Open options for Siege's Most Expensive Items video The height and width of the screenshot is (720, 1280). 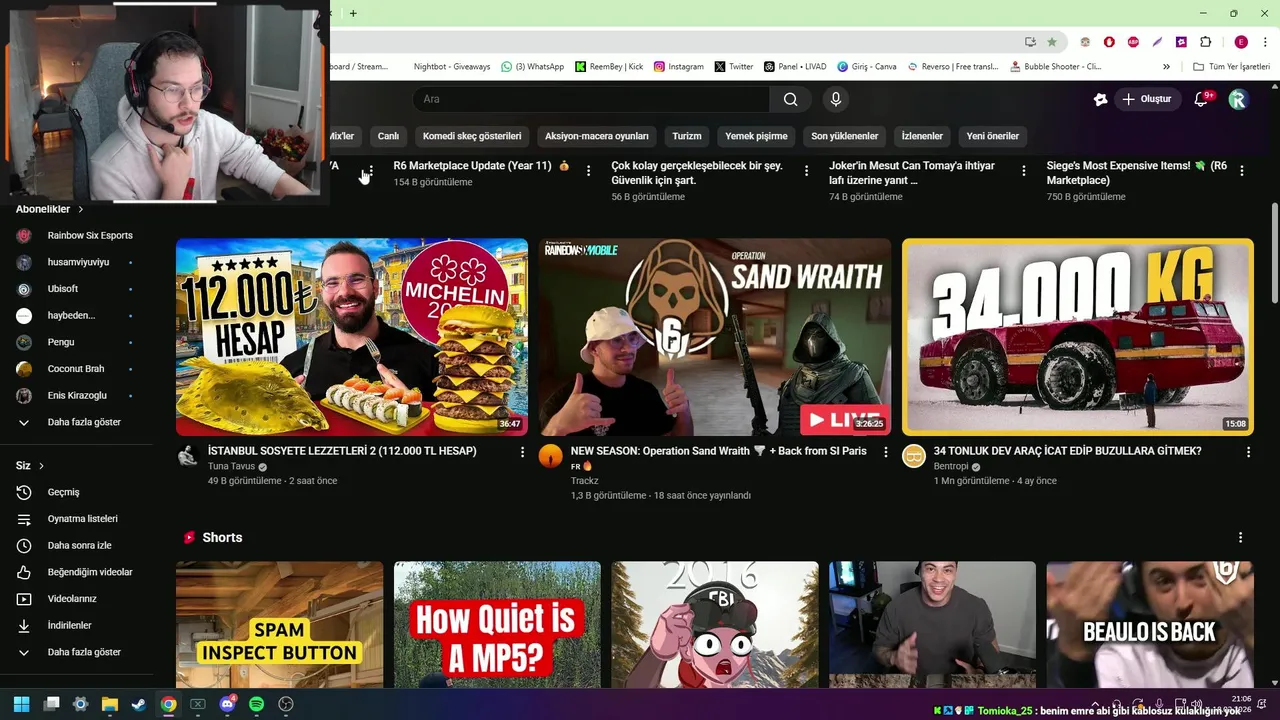[x=1241, y=171]
